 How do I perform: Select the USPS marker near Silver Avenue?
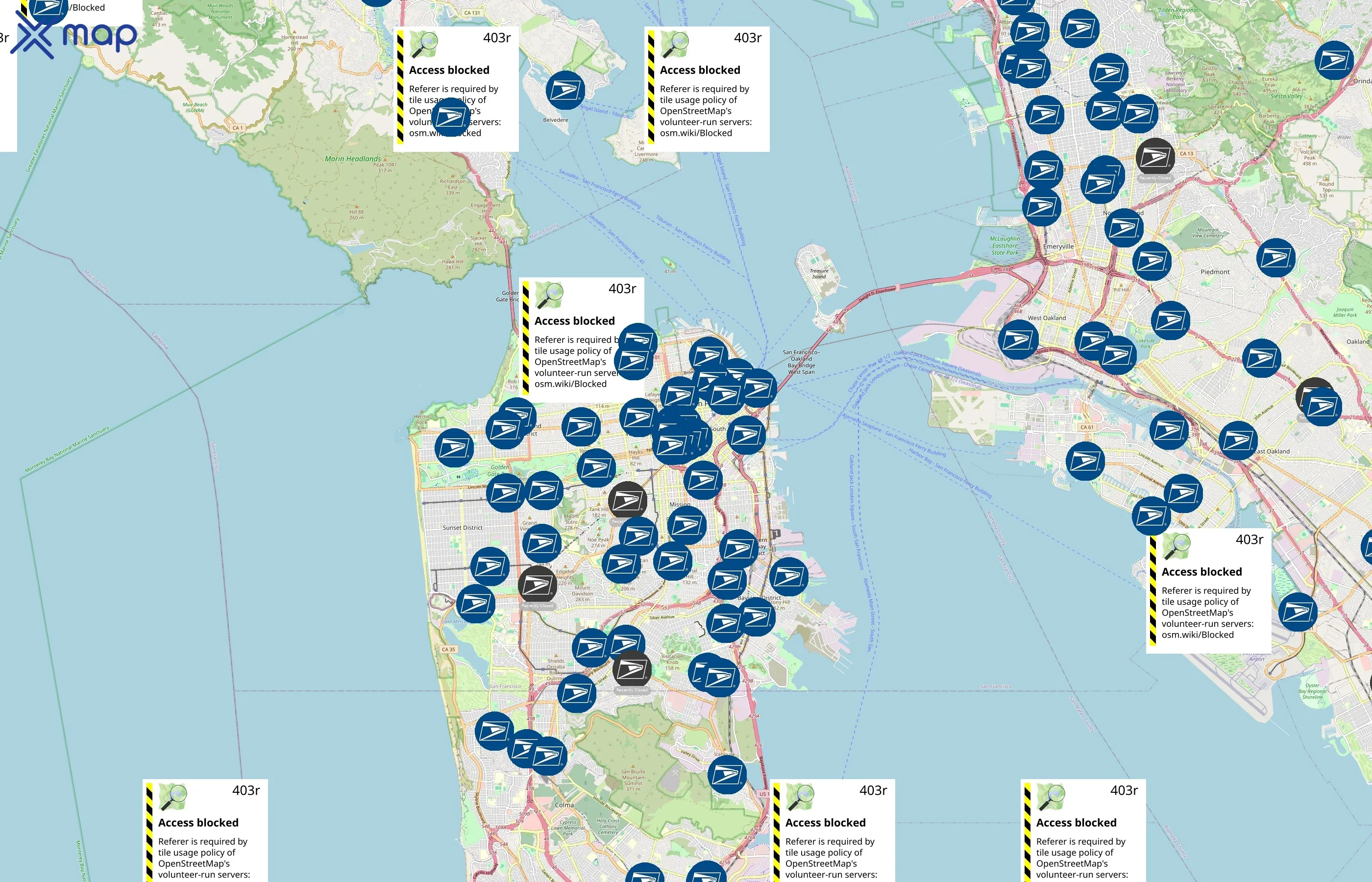click(x=726, y=623)
